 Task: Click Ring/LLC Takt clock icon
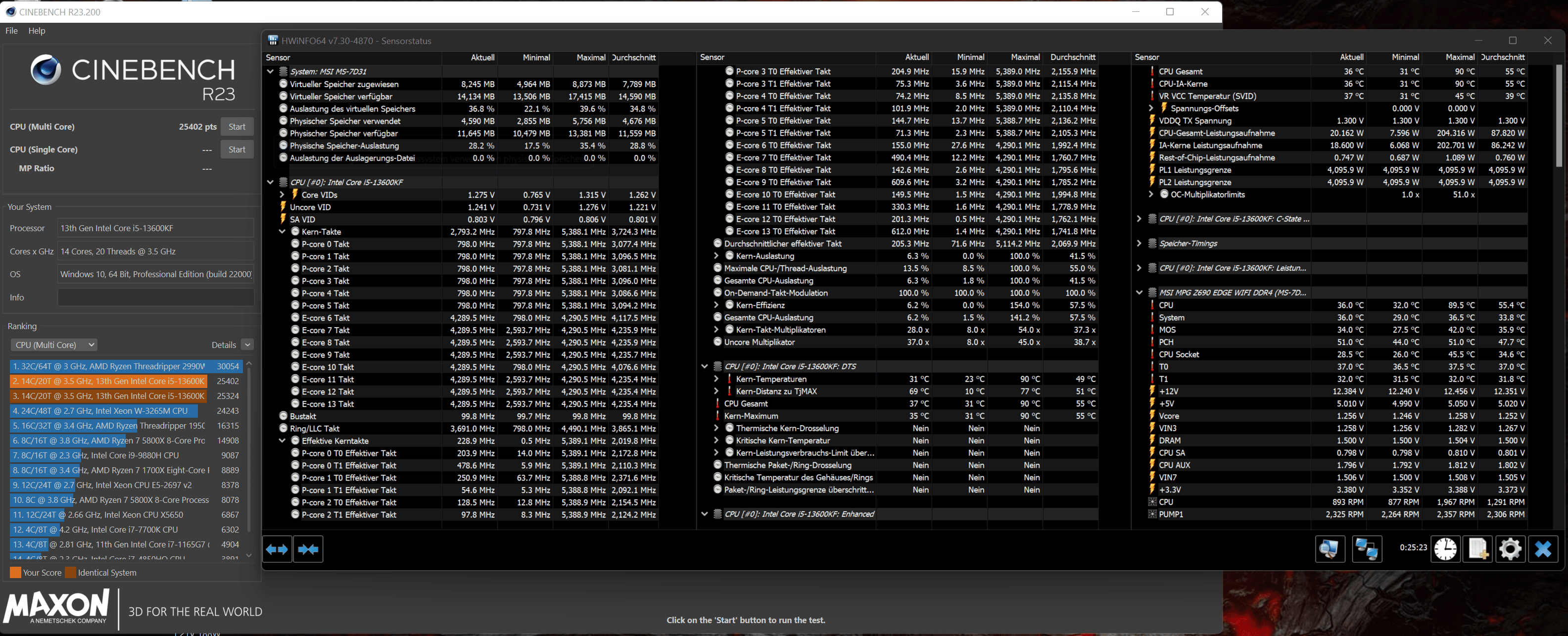283,428
